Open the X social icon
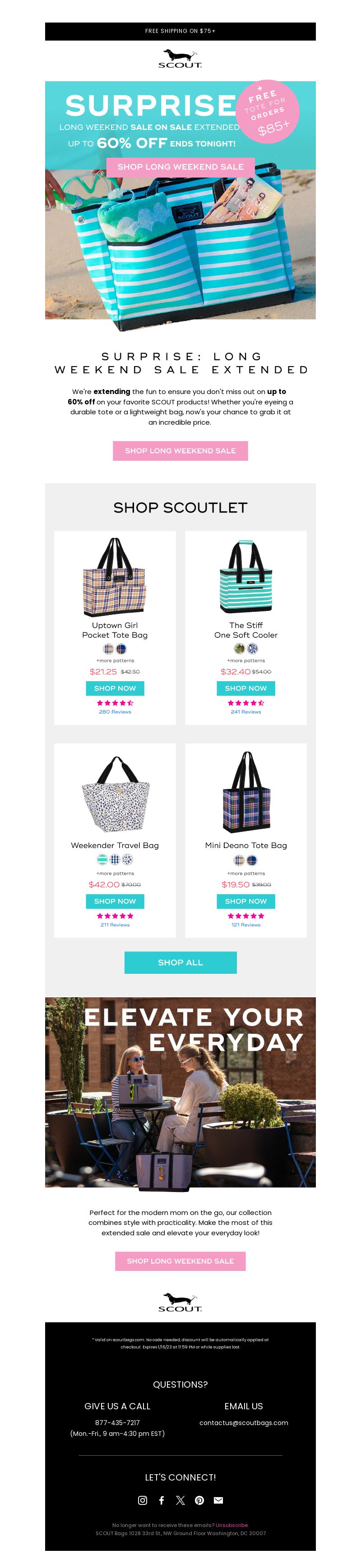The image size is (361, 1568). click(x=180, y=1500)
